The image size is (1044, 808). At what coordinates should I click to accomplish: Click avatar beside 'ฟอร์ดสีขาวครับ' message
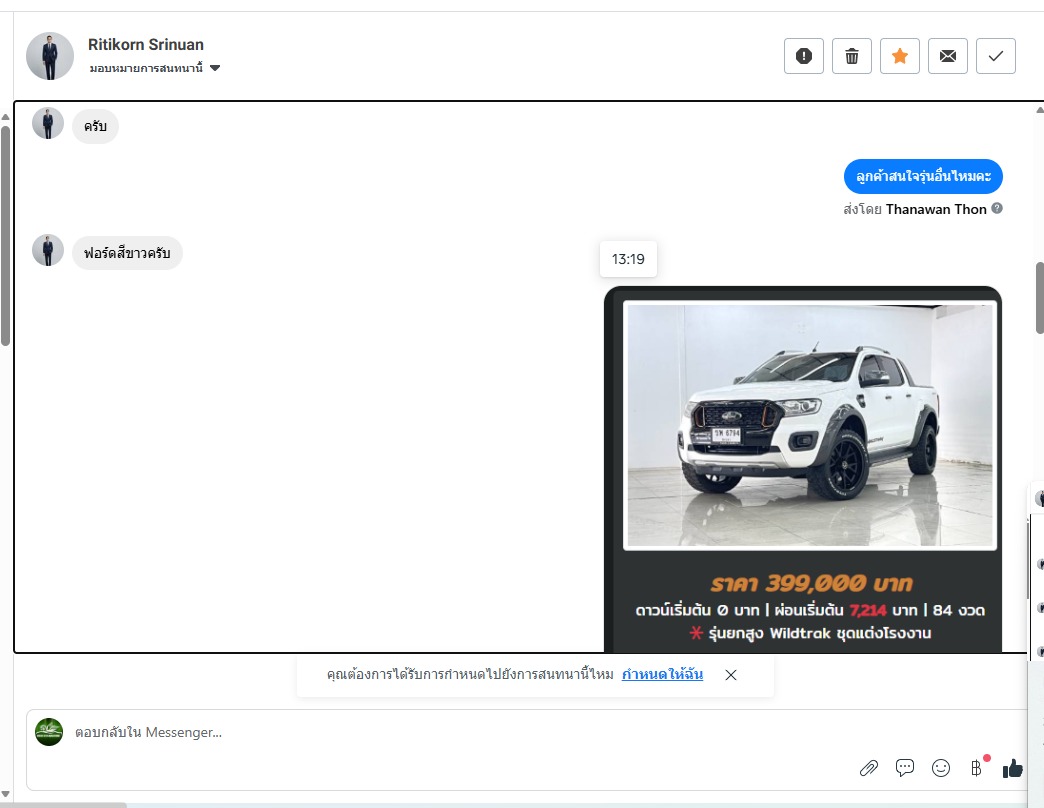pos(48,250)
